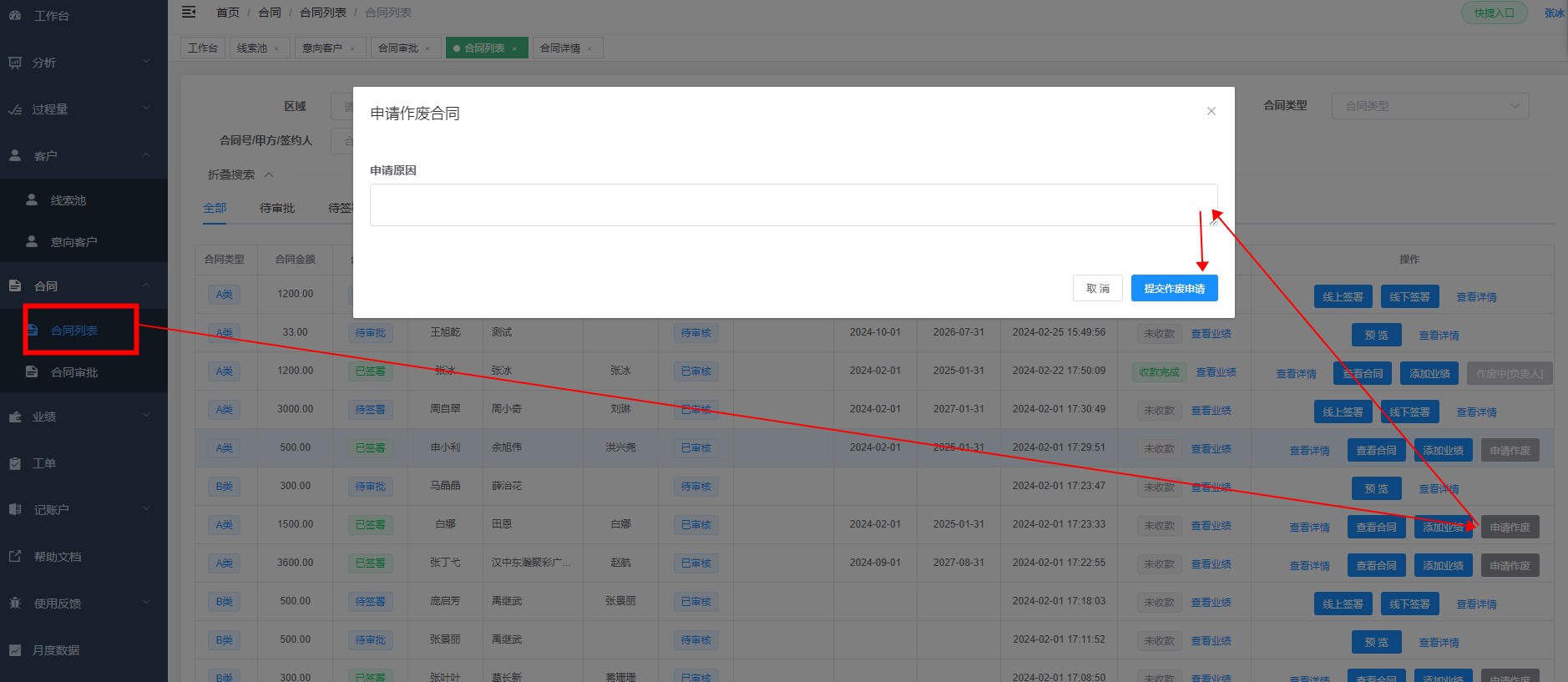This screenshot has width=1568, height=682.
Task: Collapse the search filters via 折叠搜索
Action: coord(240,174)
